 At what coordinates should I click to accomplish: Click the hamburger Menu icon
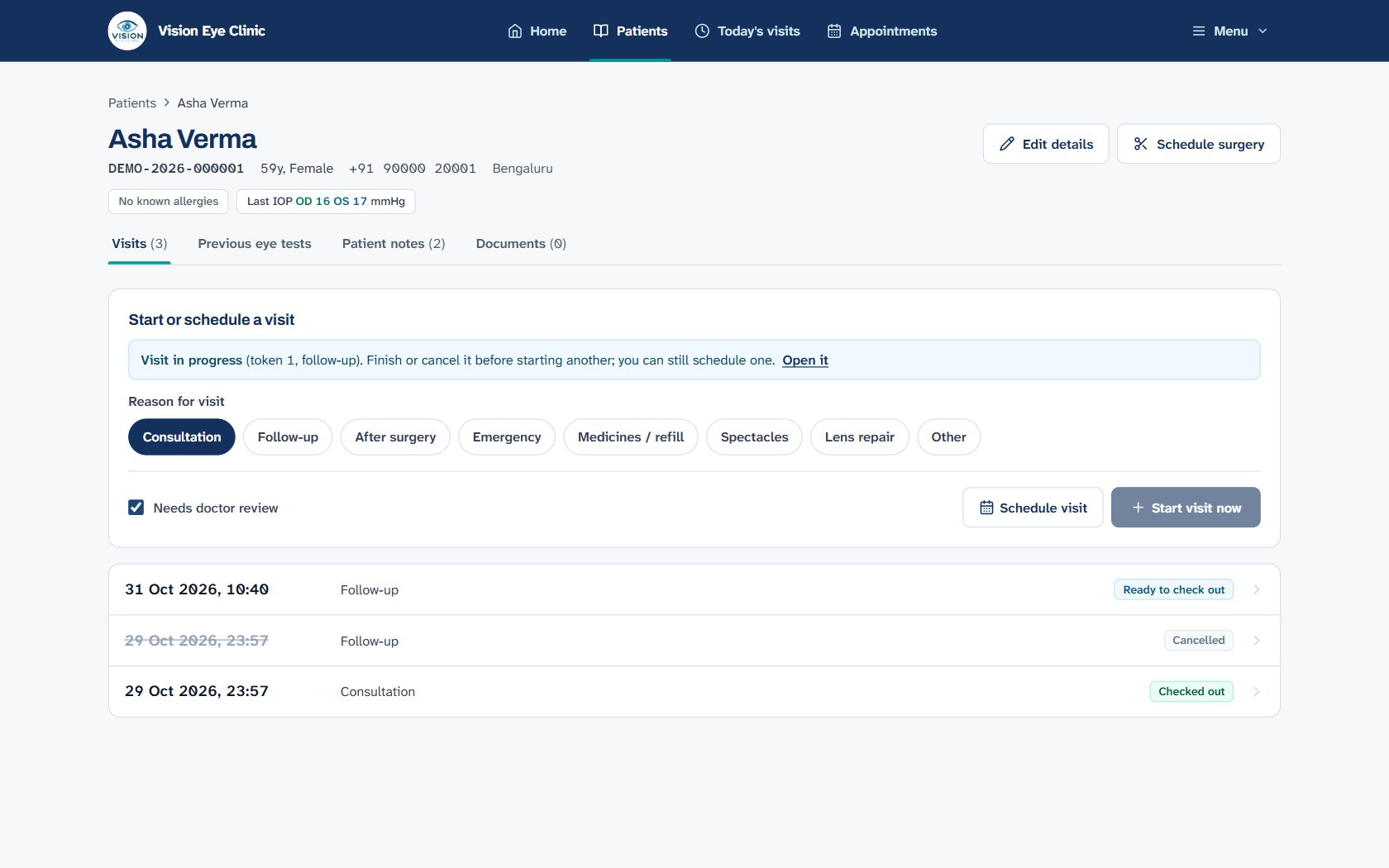[x=1199, y=31]
